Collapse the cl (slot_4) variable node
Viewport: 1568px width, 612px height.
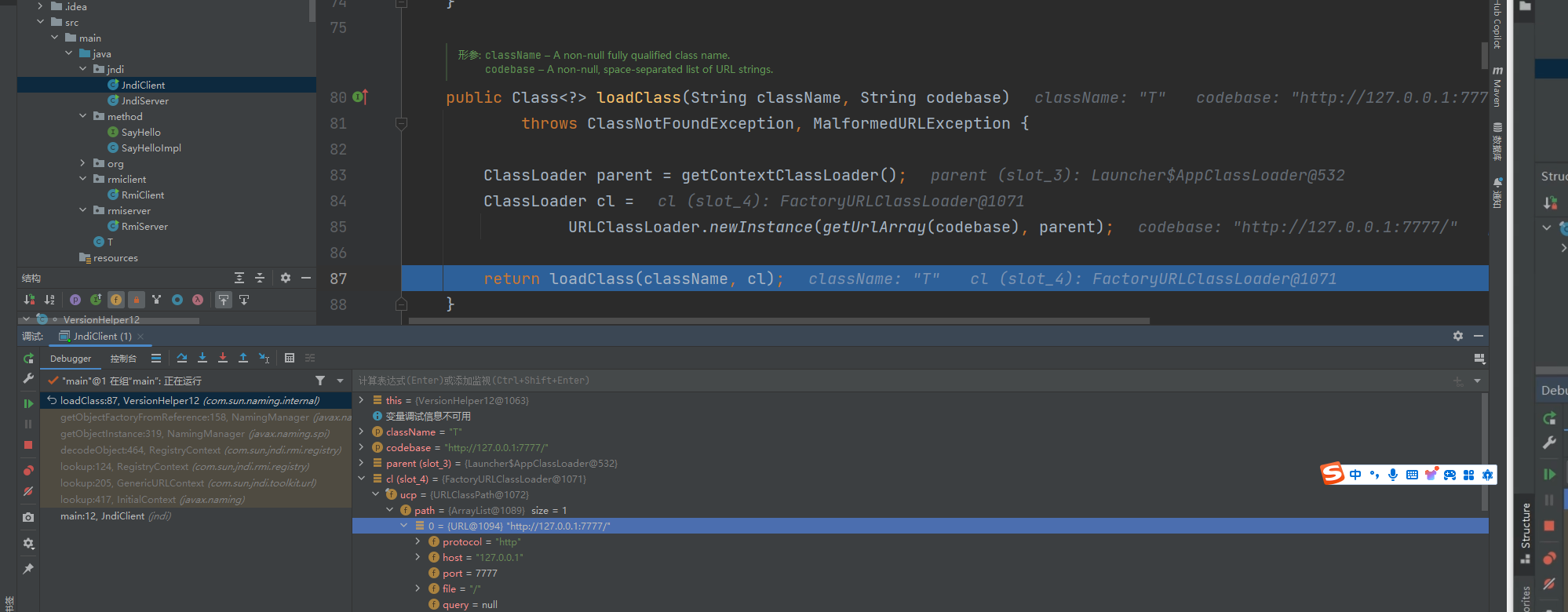tap(361, 479)
